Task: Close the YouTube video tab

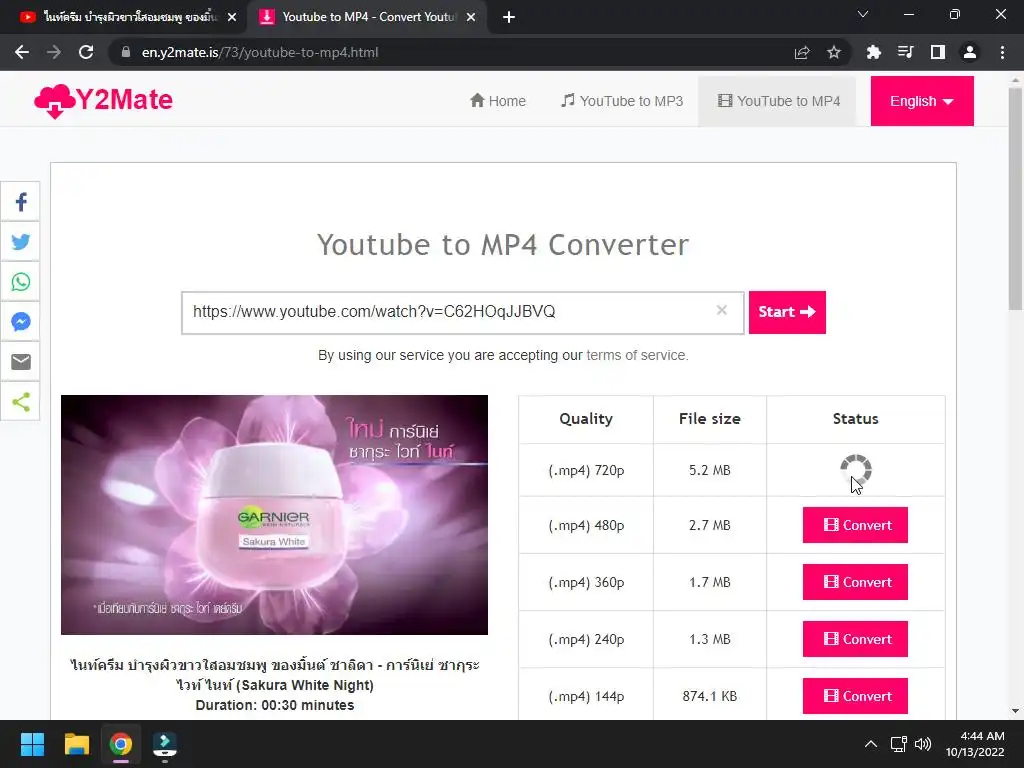Action: tap(232, 17)
